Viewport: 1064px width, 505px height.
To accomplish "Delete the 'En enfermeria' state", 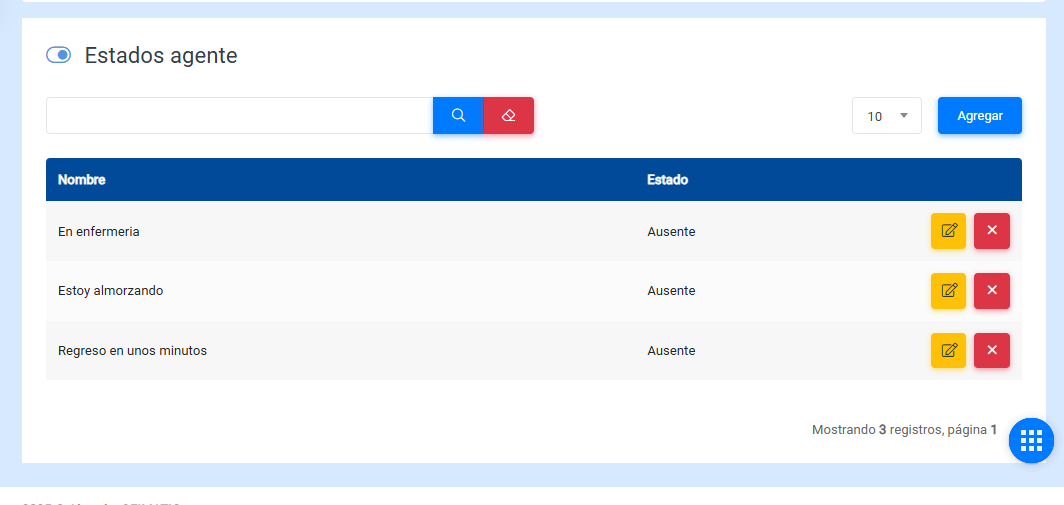I will coord(991,231).
